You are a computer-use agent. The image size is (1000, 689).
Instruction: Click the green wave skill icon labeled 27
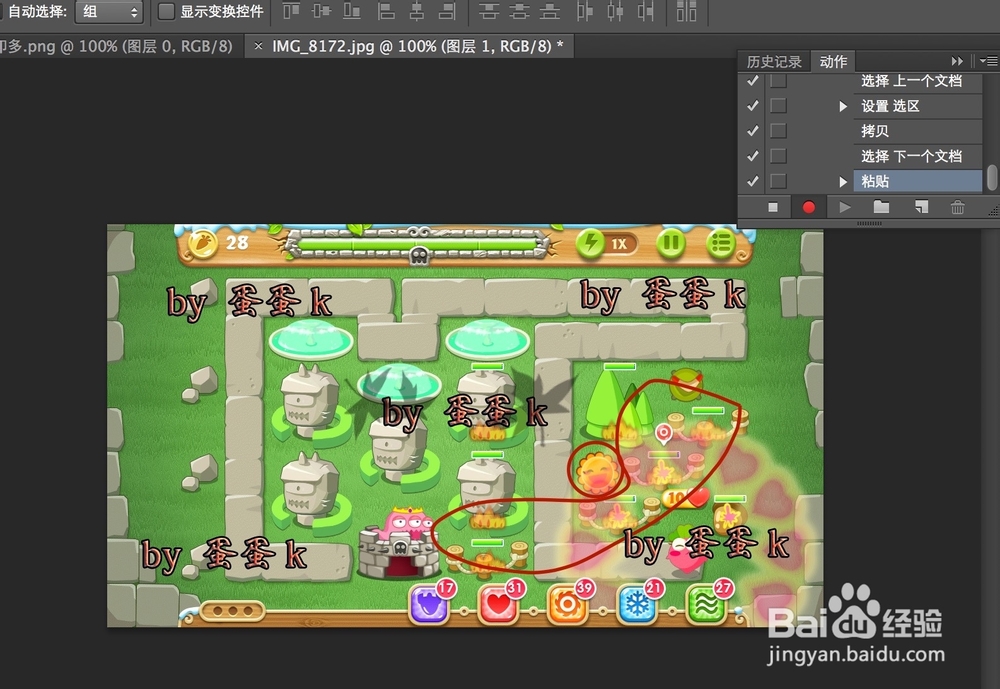tap(706, 604)
